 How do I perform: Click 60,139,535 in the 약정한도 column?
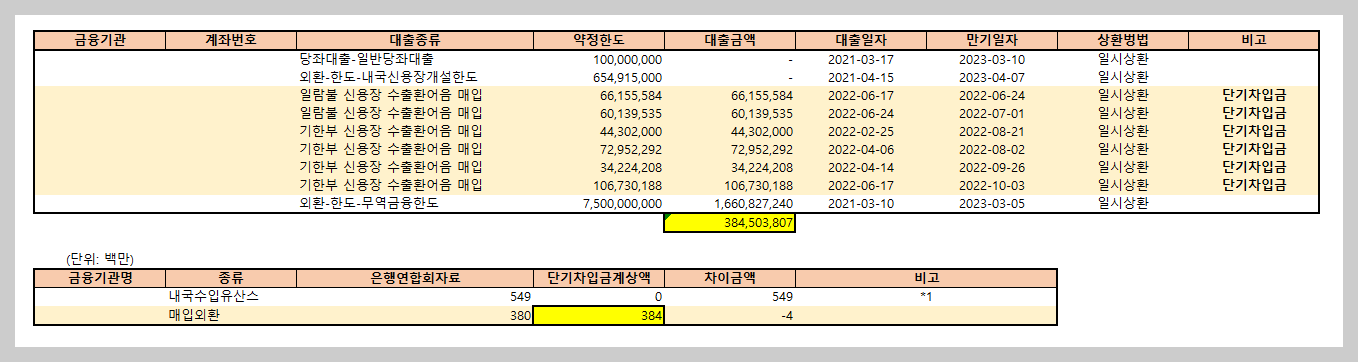(x=599, y=113)
